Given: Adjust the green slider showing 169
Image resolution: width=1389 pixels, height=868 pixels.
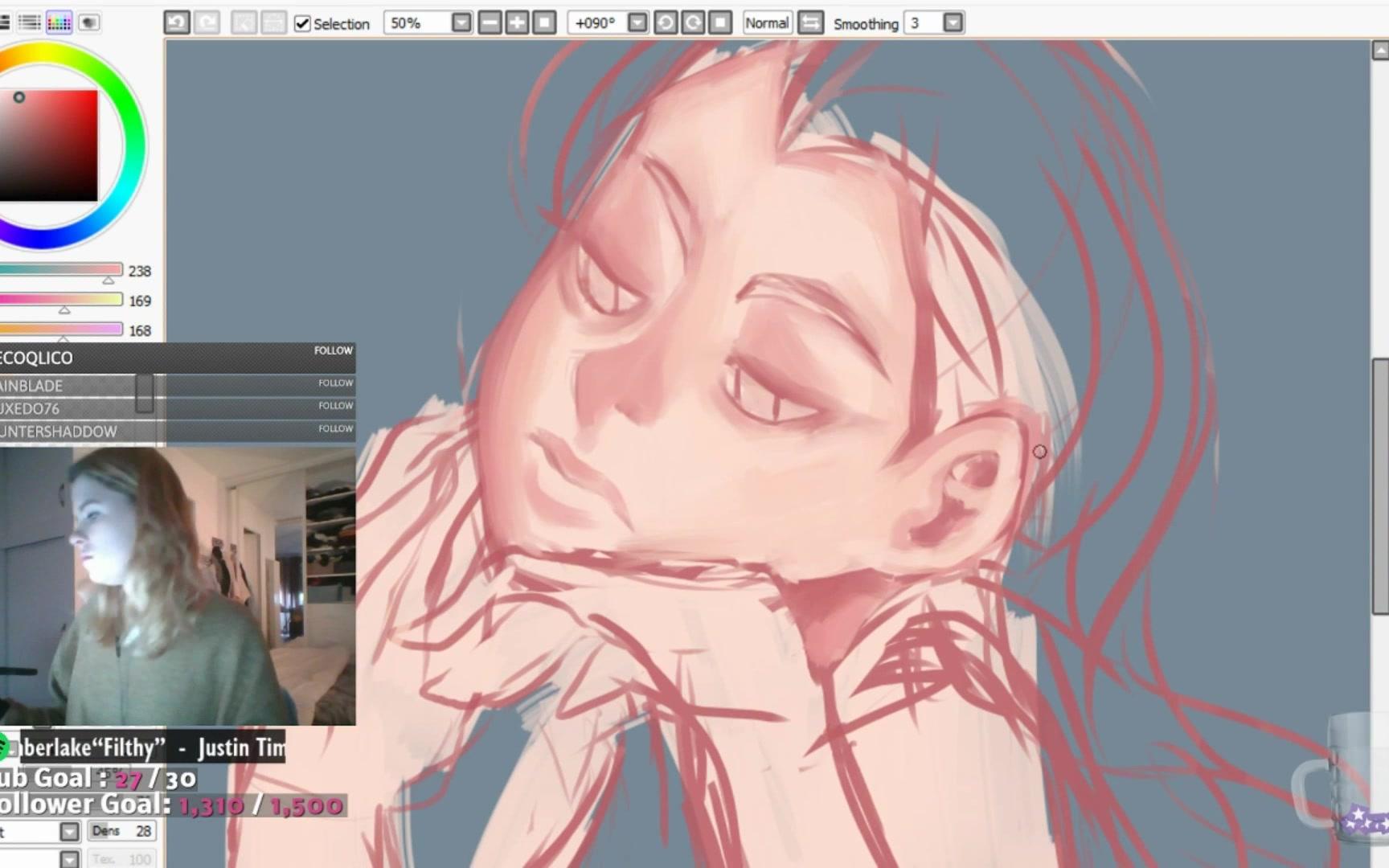Looking at the screenshot, I should 61,300.
